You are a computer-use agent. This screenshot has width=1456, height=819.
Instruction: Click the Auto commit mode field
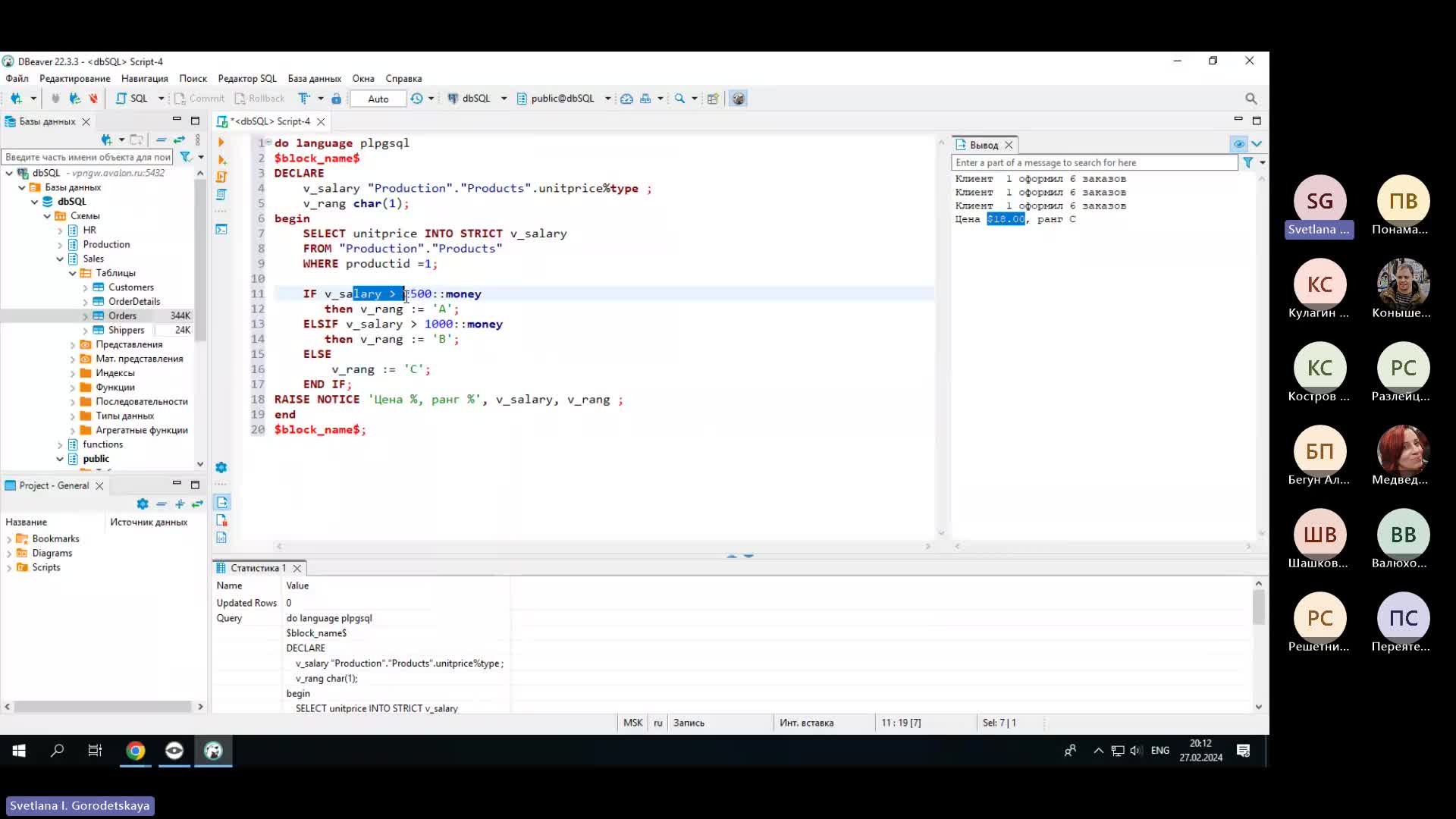pyautogui.click(x=378, y=99)
